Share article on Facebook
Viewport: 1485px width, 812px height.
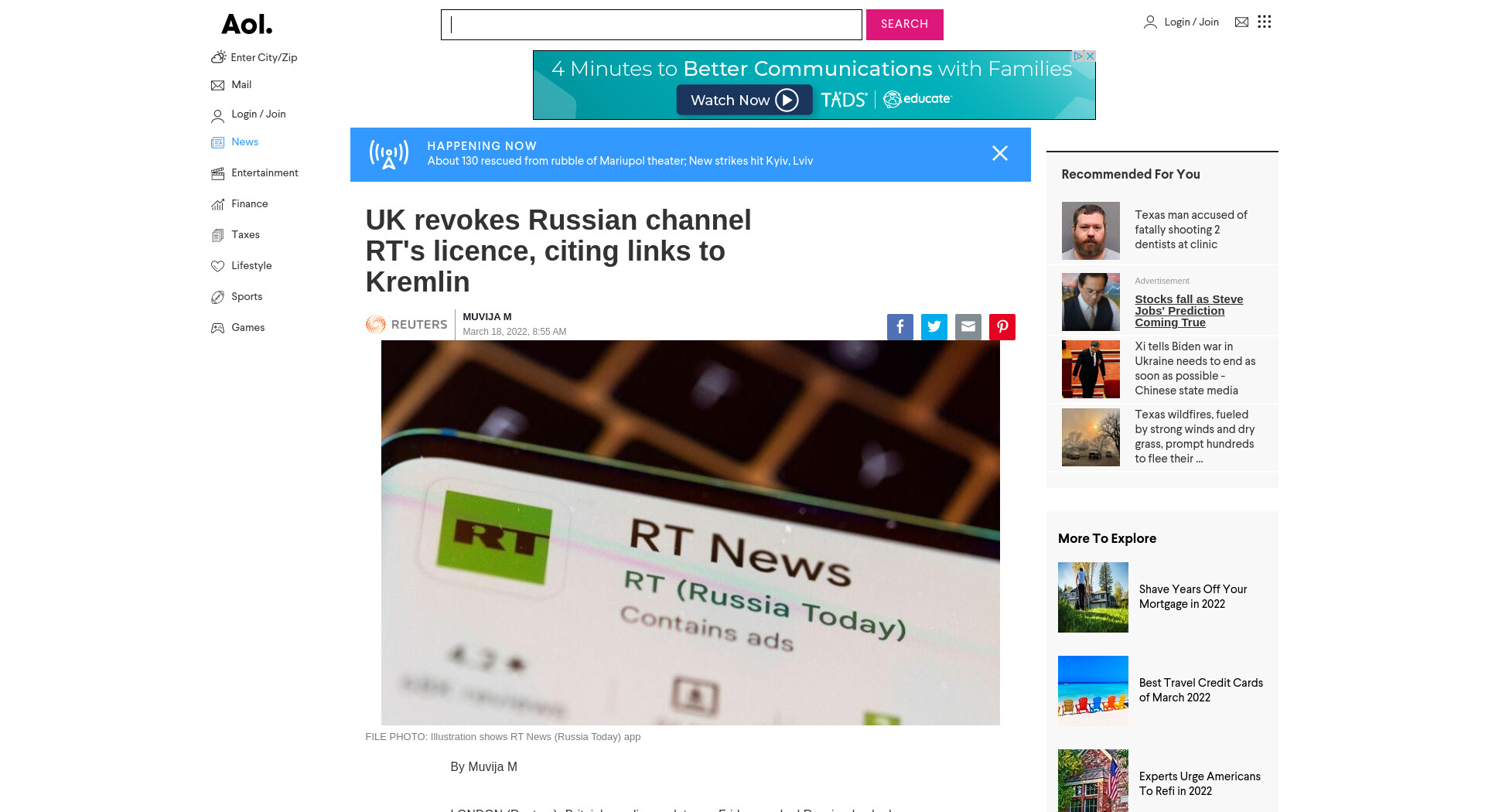[900, 327]
